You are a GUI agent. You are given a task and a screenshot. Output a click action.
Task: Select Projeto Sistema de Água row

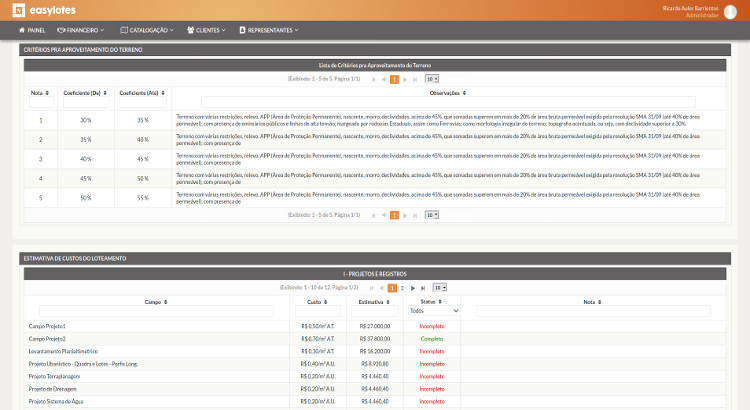click(x=375, y=401)
